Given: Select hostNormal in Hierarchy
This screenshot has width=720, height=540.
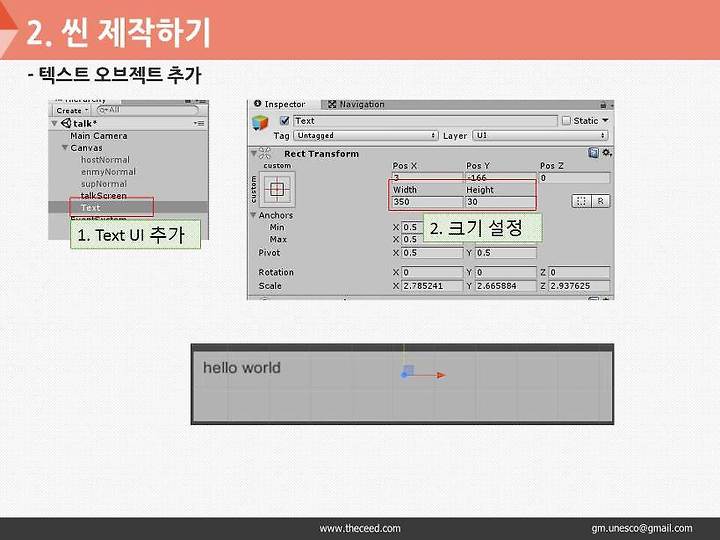Looking at the screenshot, I should pyautogui.click(x=105, y=160).
